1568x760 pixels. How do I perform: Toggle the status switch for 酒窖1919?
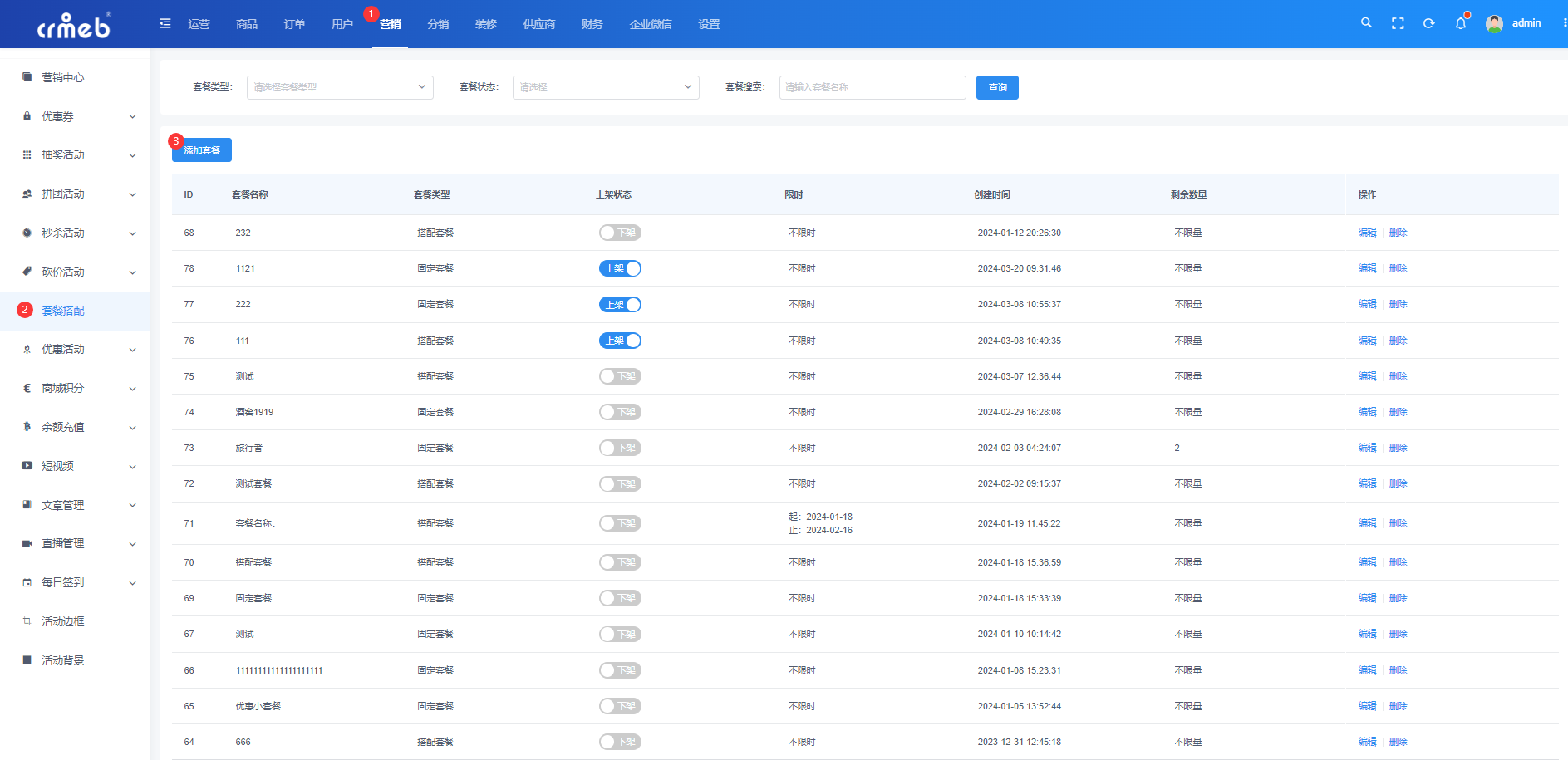(x=620, y=412)
